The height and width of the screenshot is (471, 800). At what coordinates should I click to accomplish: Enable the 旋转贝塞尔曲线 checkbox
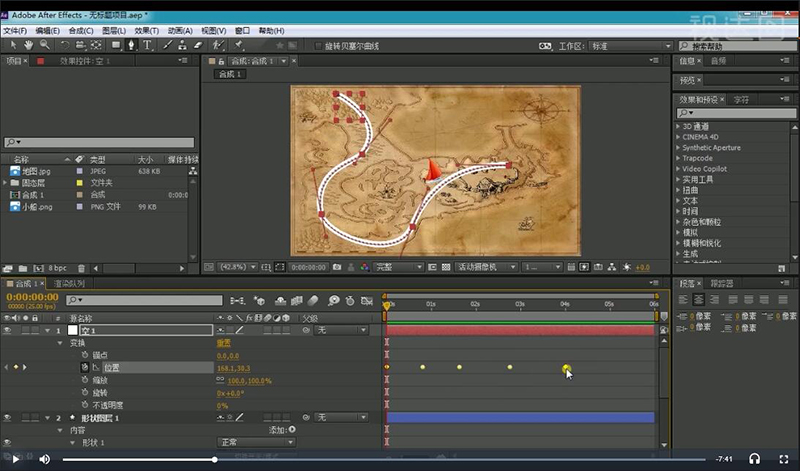point(318,46)
